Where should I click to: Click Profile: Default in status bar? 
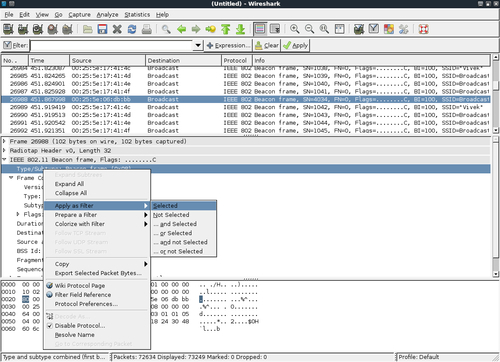pos(419,357)
